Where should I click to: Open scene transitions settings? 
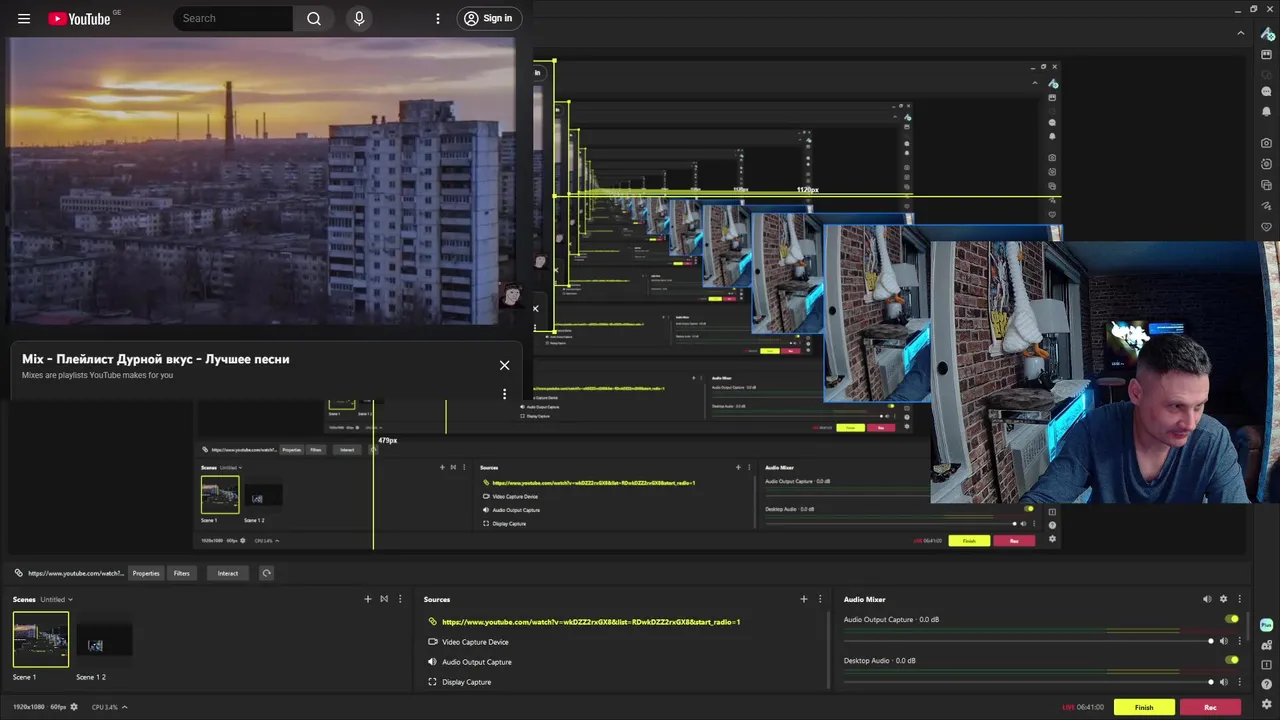coord(384,599)
